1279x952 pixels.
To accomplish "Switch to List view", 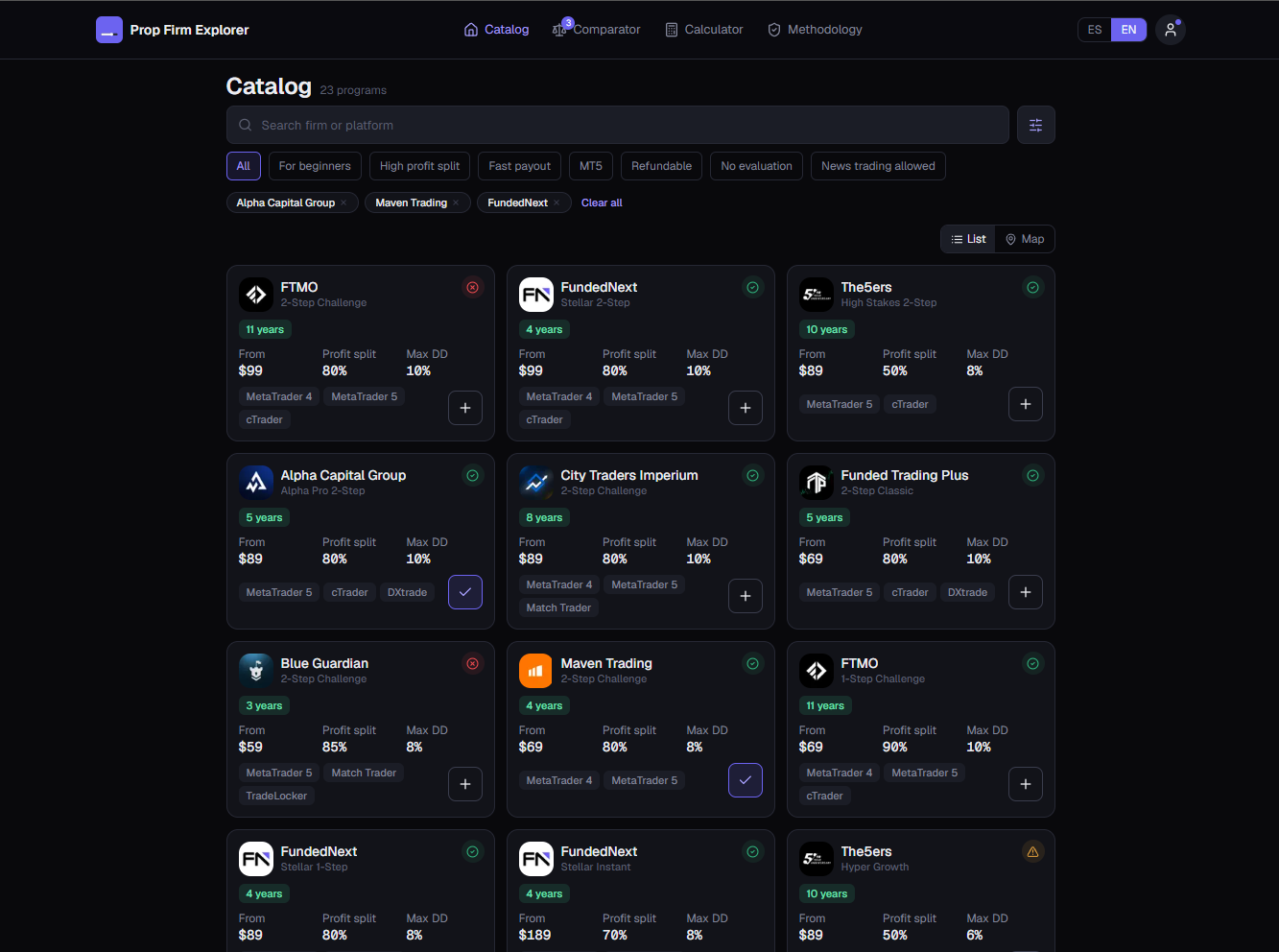I will click(x=968, y=239).
